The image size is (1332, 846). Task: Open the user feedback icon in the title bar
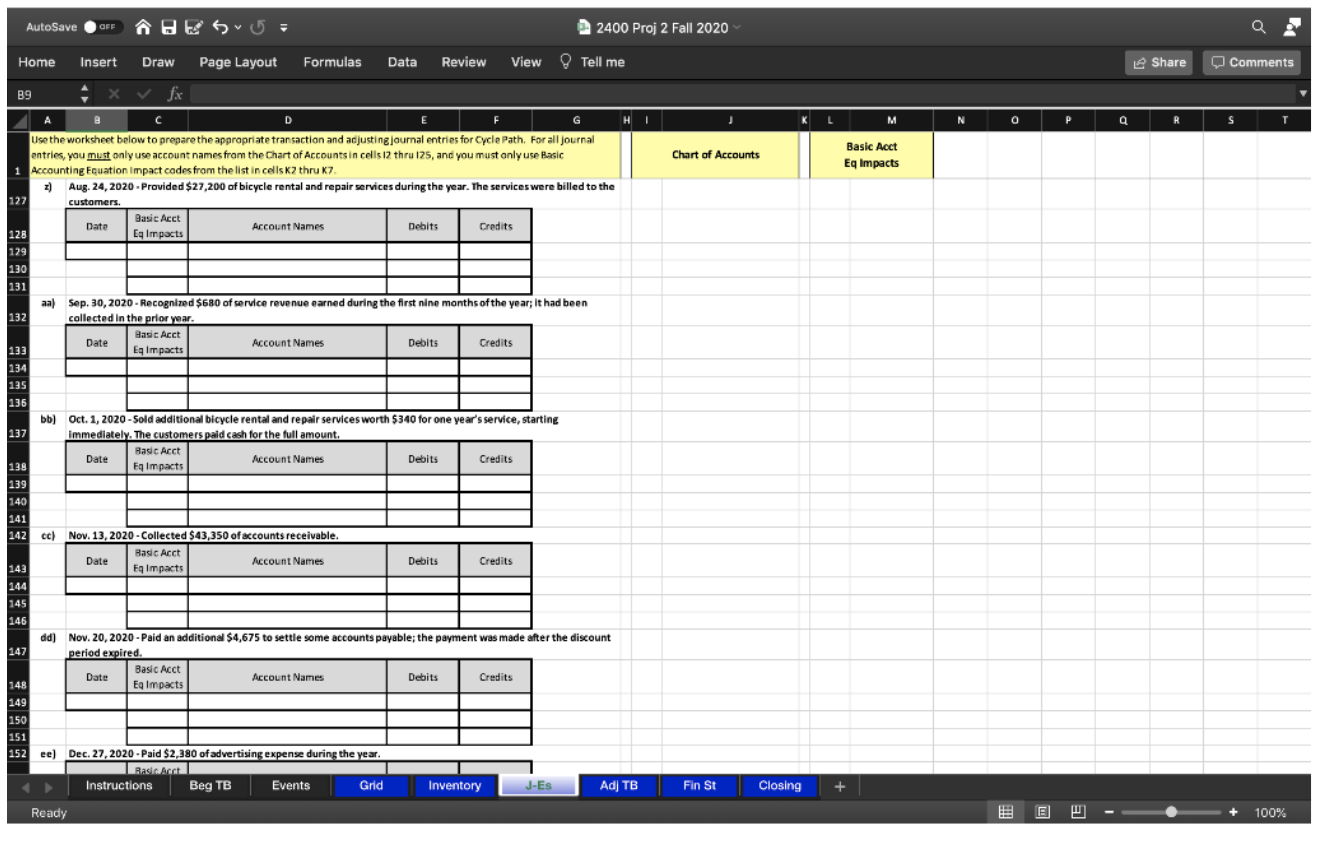[1290, 27]
